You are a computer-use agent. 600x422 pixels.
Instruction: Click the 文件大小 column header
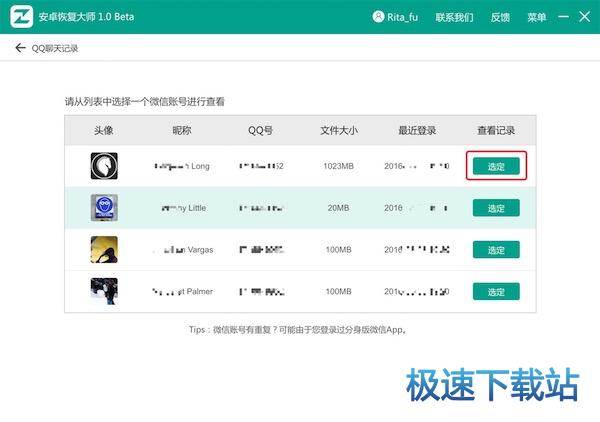pyautogui.click(x=339, y=130)
